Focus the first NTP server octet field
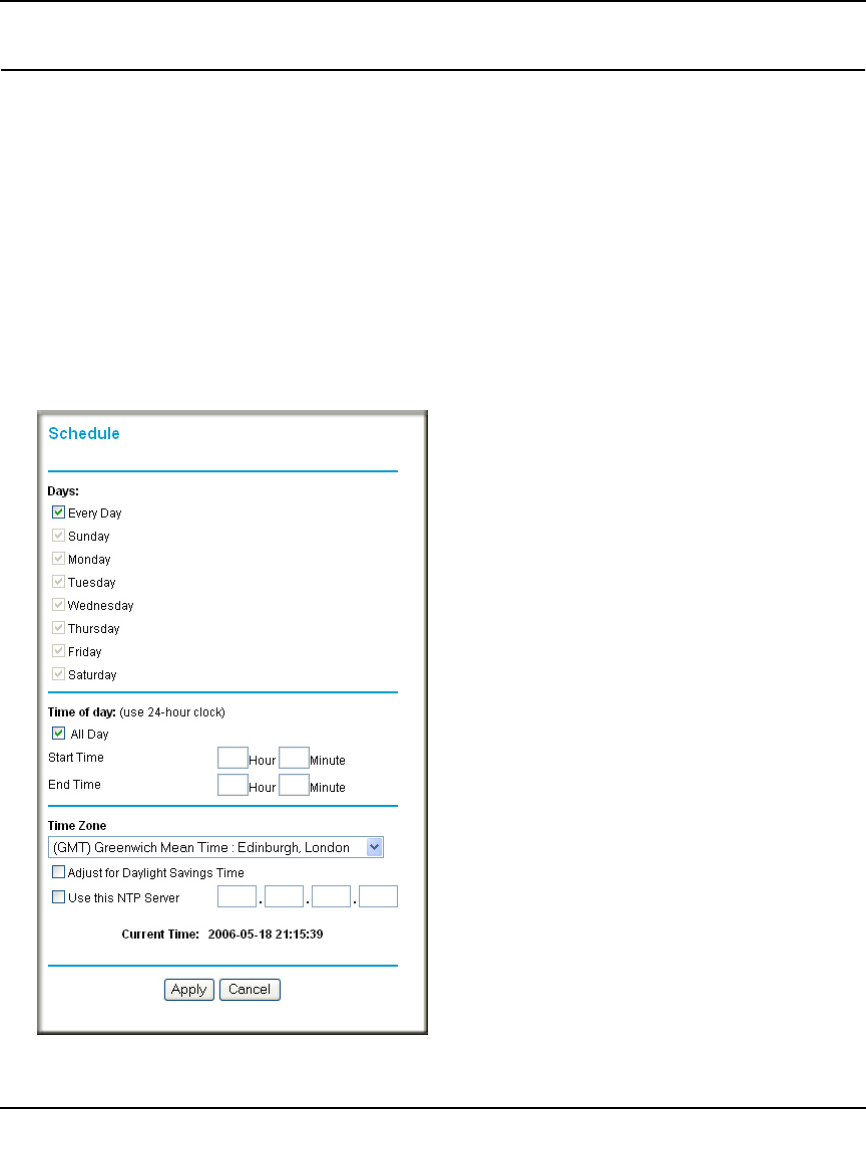Image resolution: width=866 pixels, height=1171 pixels. tap(237, 896)
